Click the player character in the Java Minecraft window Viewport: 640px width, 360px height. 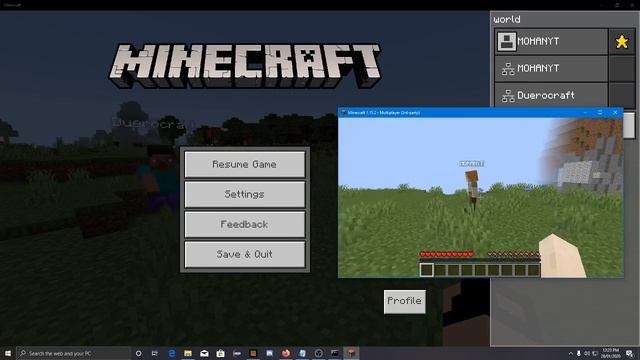tap(472, 191)
